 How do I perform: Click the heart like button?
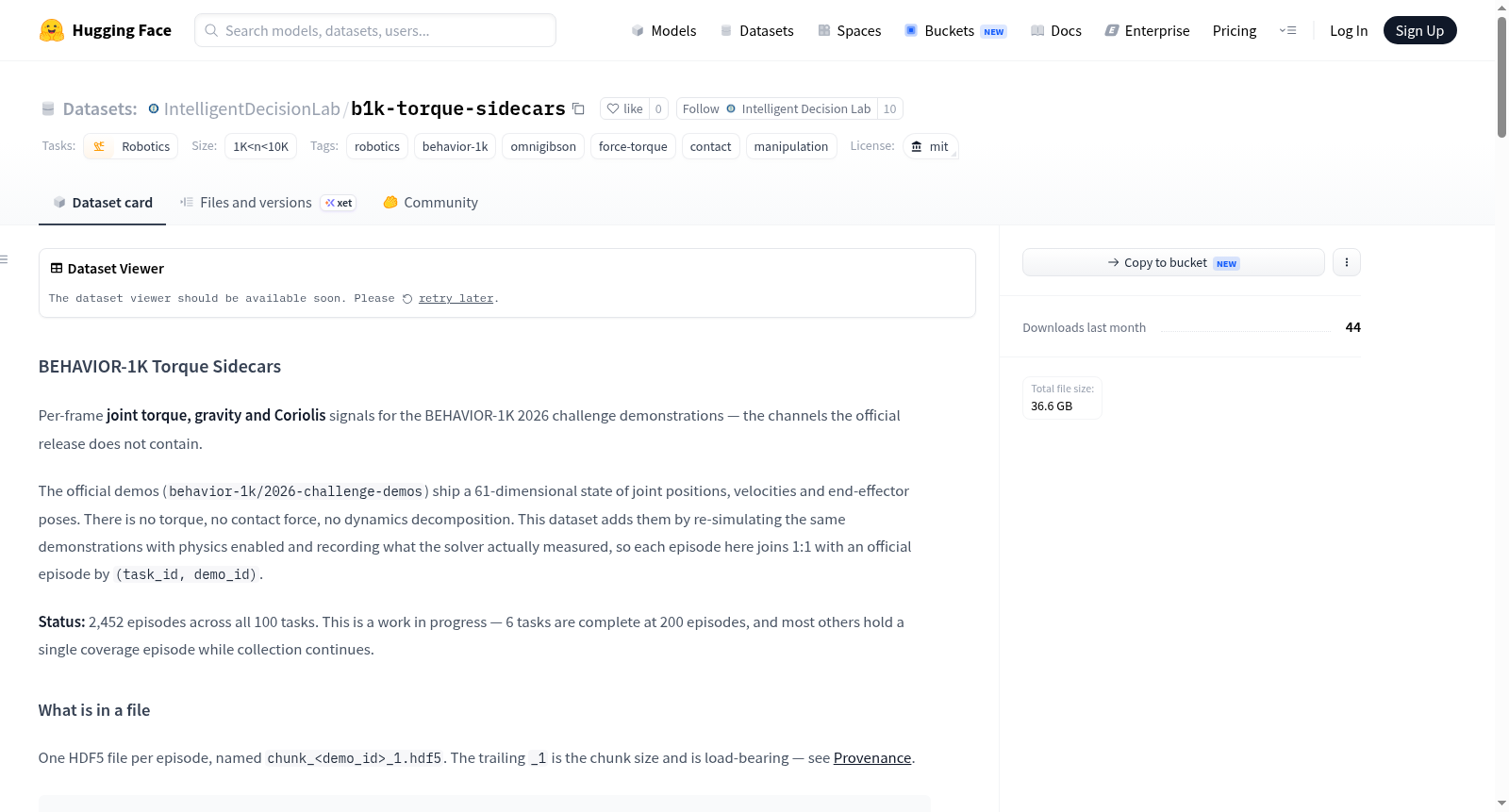pyautogui.click(x=624, y=108)
